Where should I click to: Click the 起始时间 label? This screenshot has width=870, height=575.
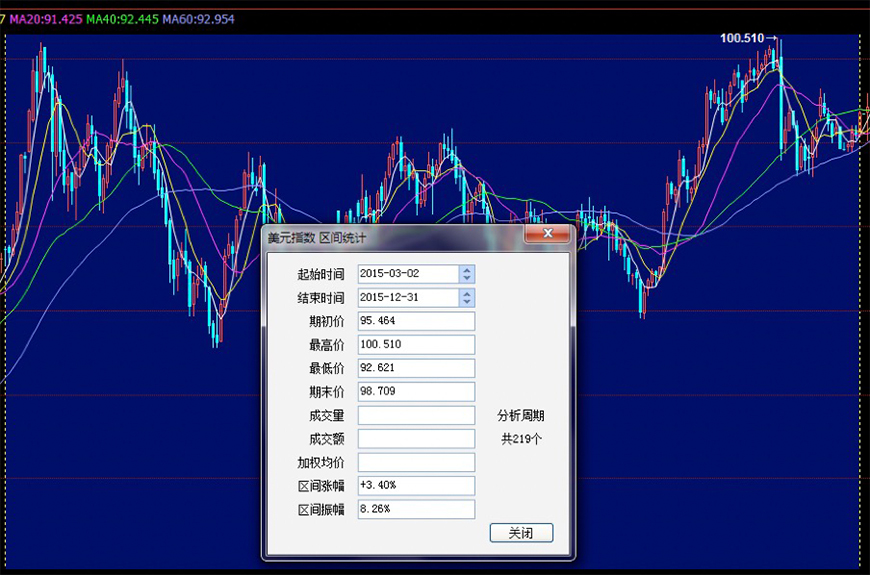tap(321, 274)
